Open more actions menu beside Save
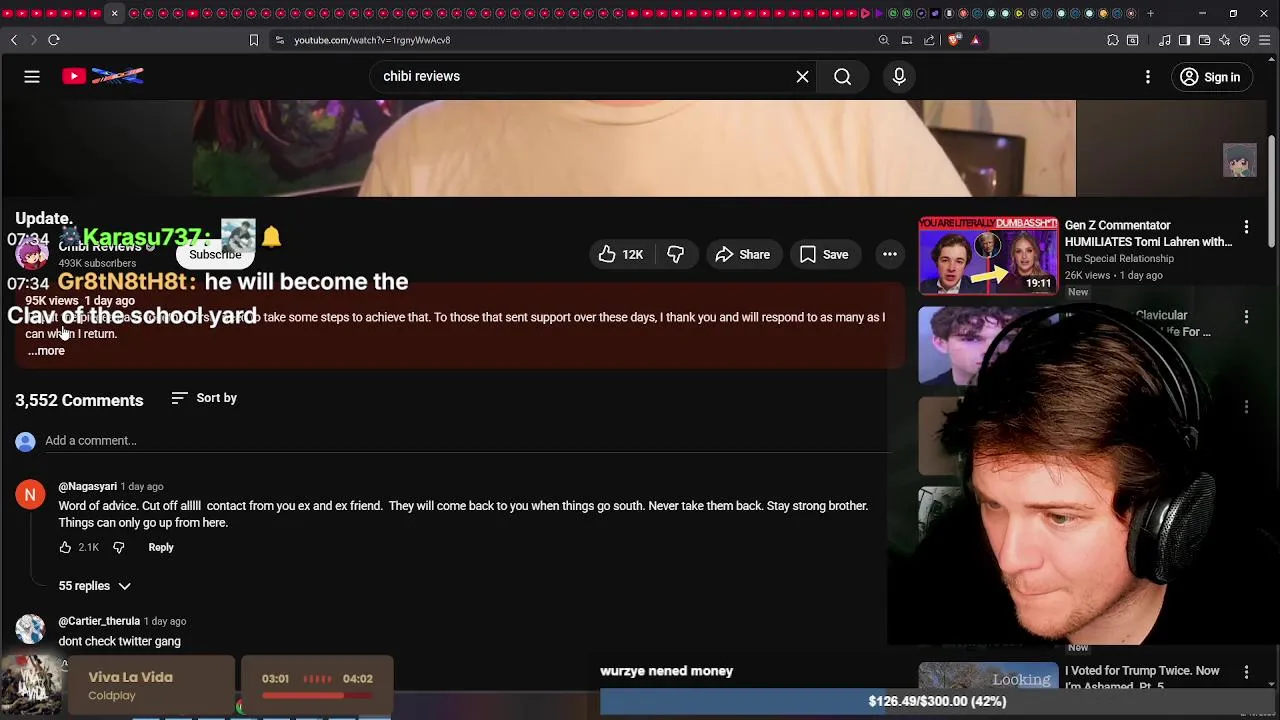 889,255
